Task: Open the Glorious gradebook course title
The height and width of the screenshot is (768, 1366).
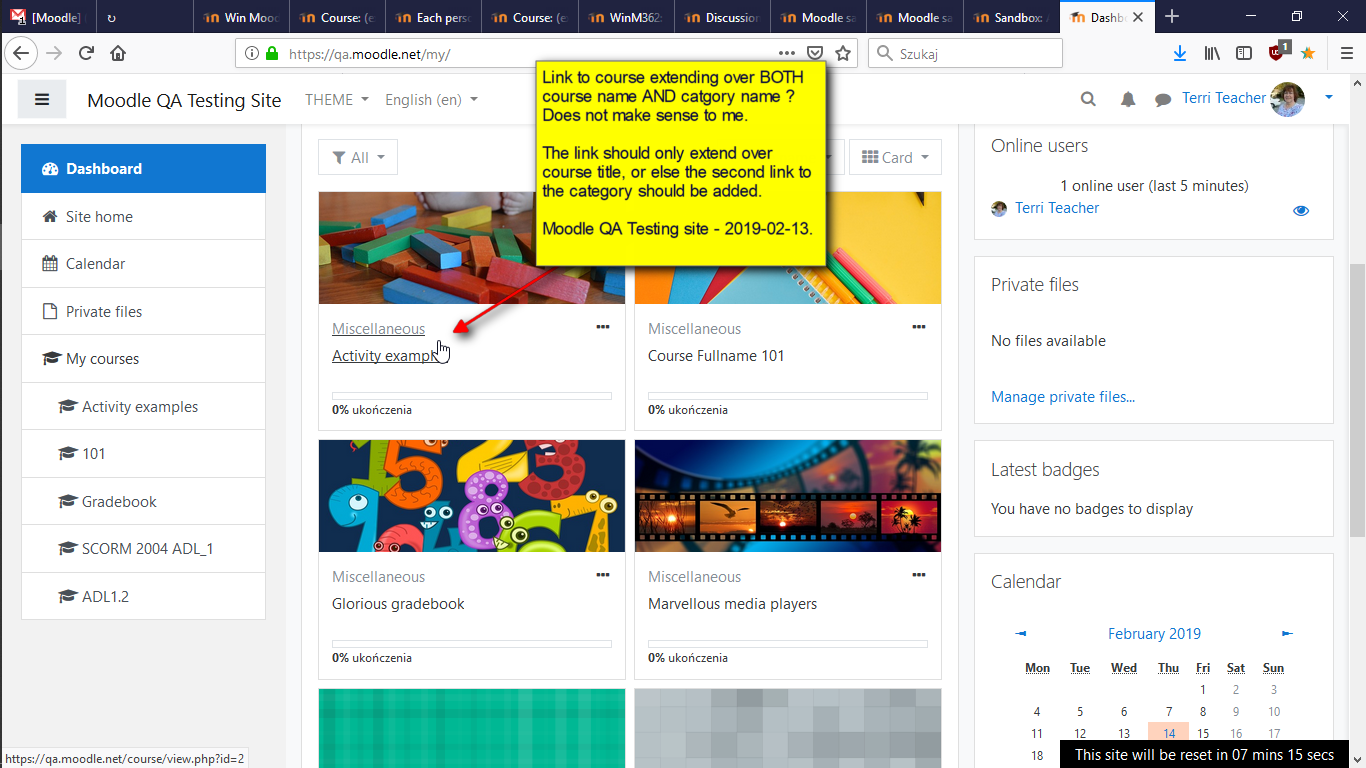Action: coord(398,604)
